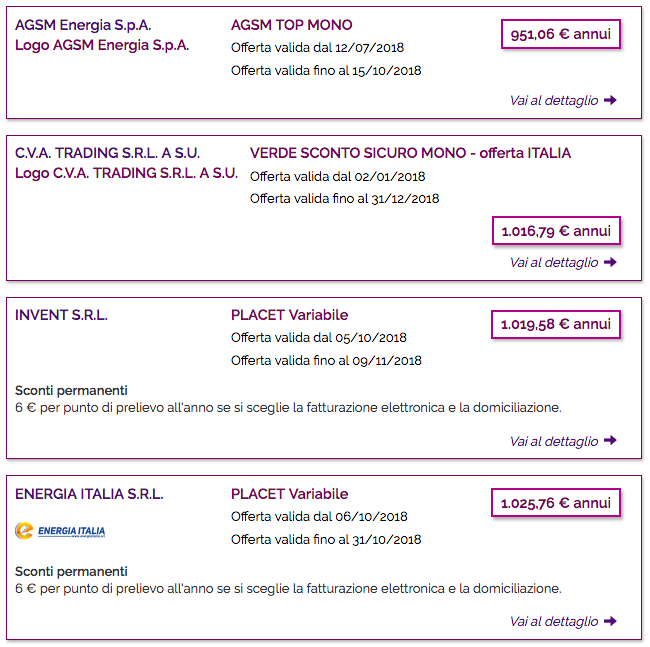Click the Logo AGSM Energia S.p.A. placeholder text
650x647 pixels.
pyautogui.click(x=102, y=45)
